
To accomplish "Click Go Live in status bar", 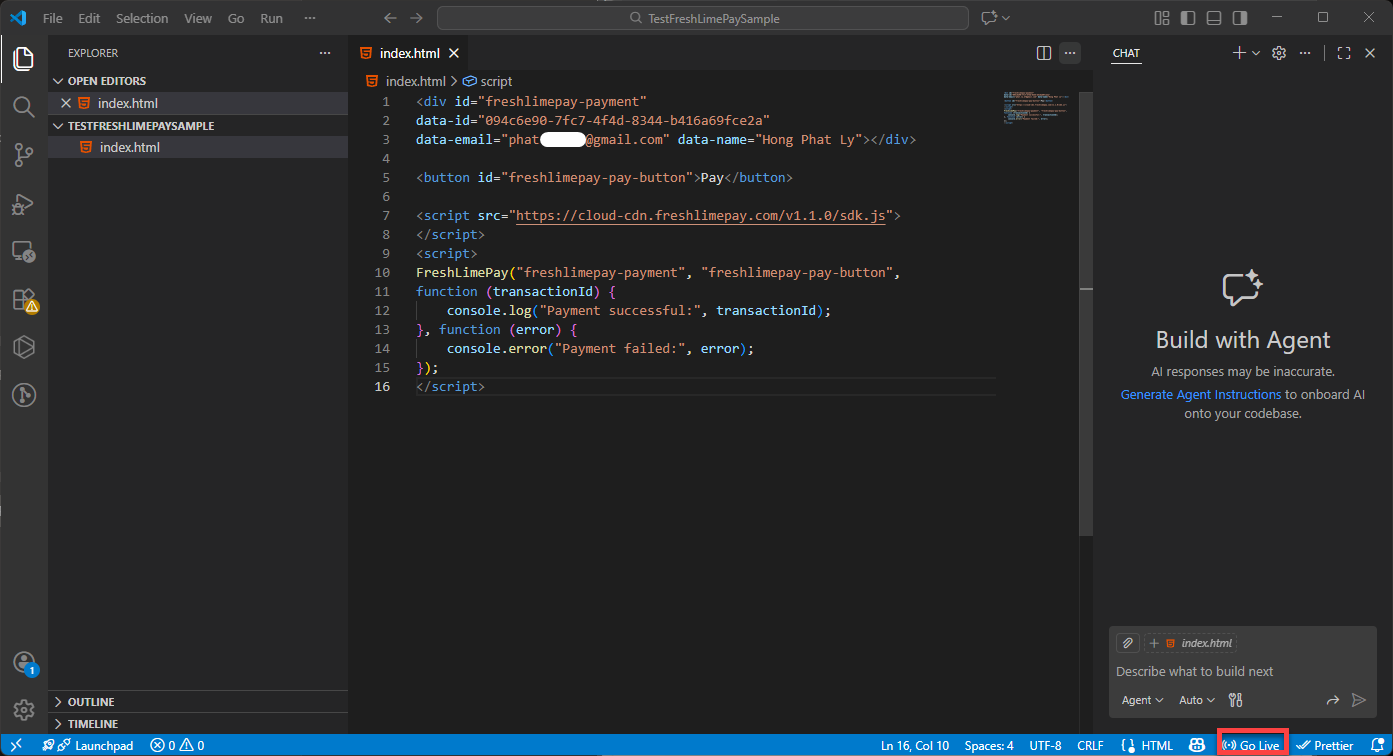I will 1252,745.
